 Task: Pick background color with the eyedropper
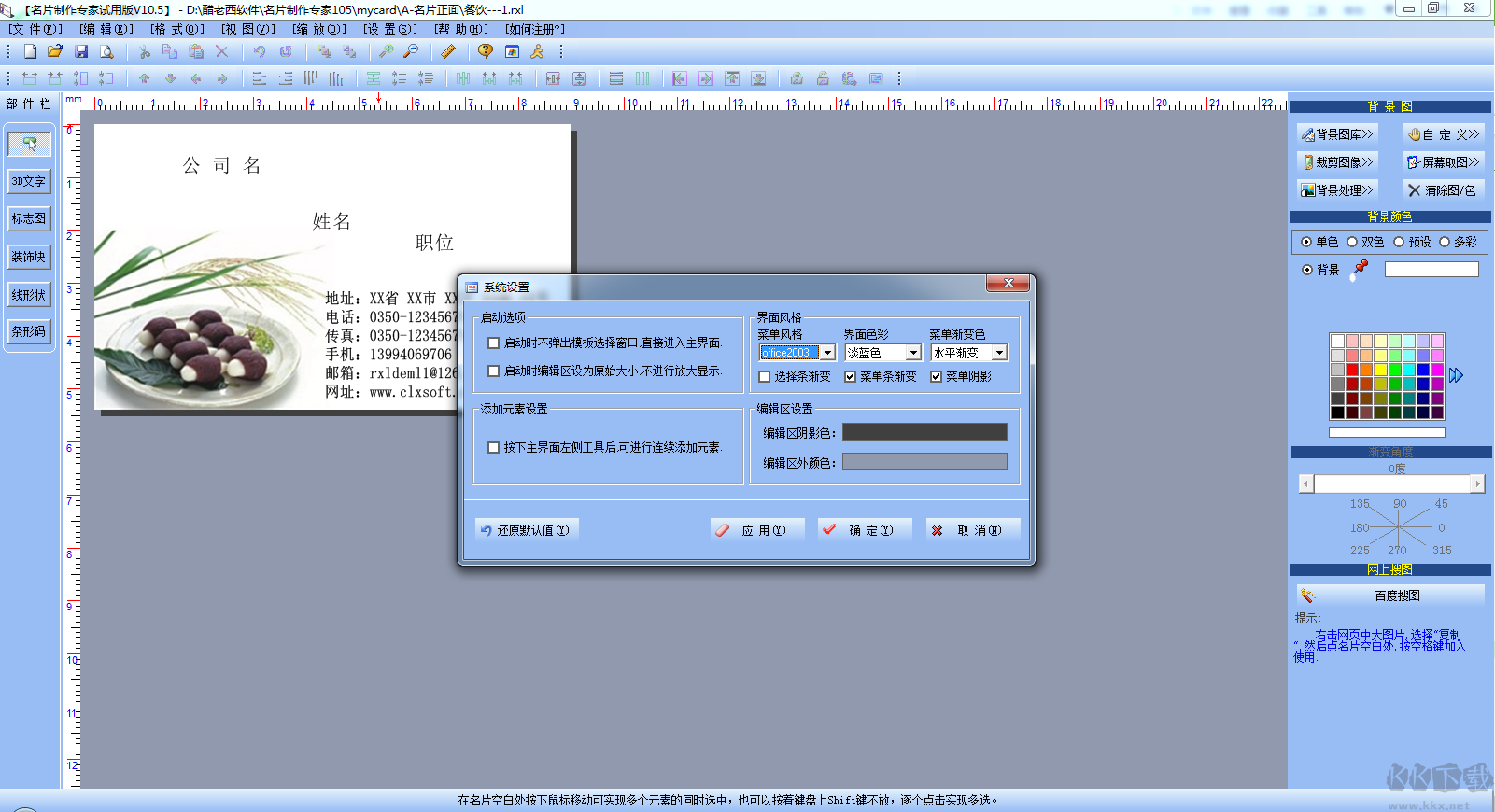[1361, 269]
